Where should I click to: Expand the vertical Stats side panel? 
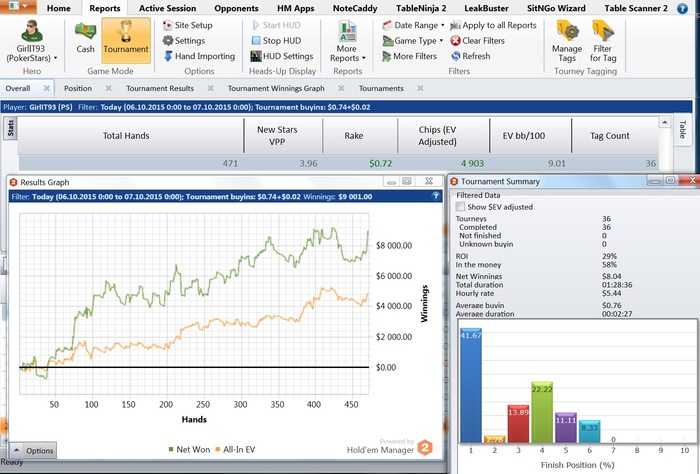[10, 128]
